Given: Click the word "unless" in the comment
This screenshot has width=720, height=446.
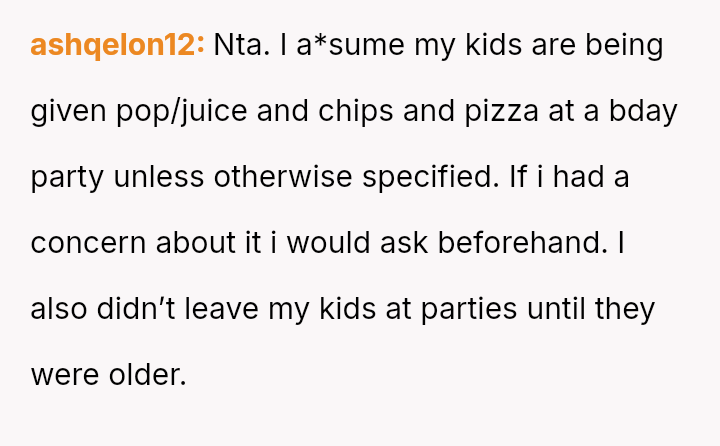Looking at the screenshot, I should coord(158,177).
